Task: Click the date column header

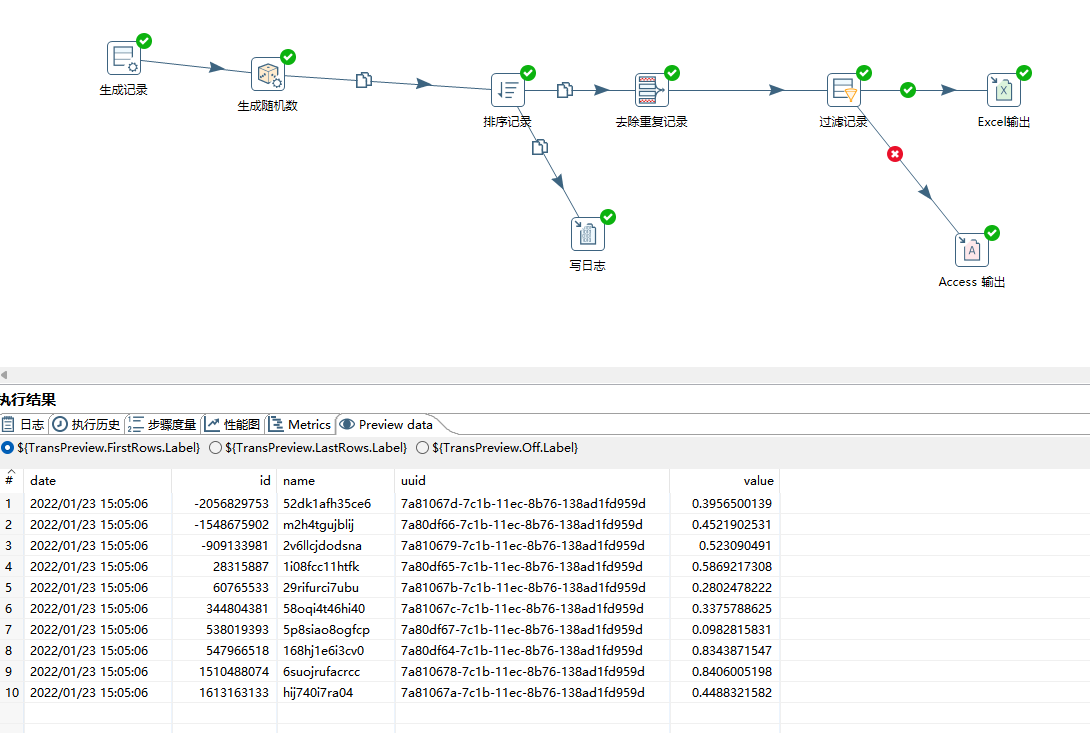Action: (98, 481)
